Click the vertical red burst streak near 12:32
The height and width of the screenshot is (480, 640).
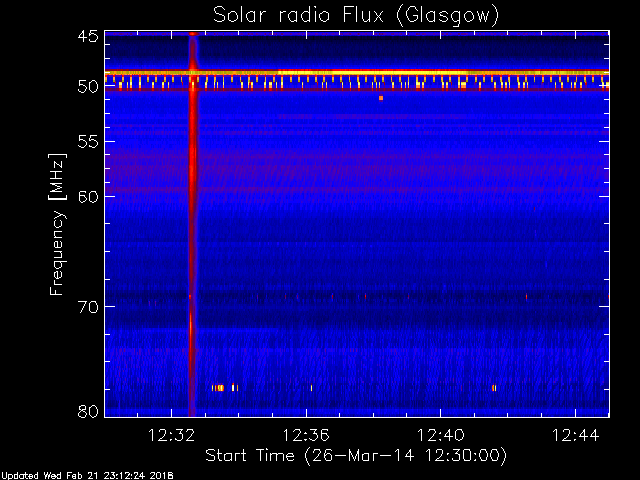(192, 224)
